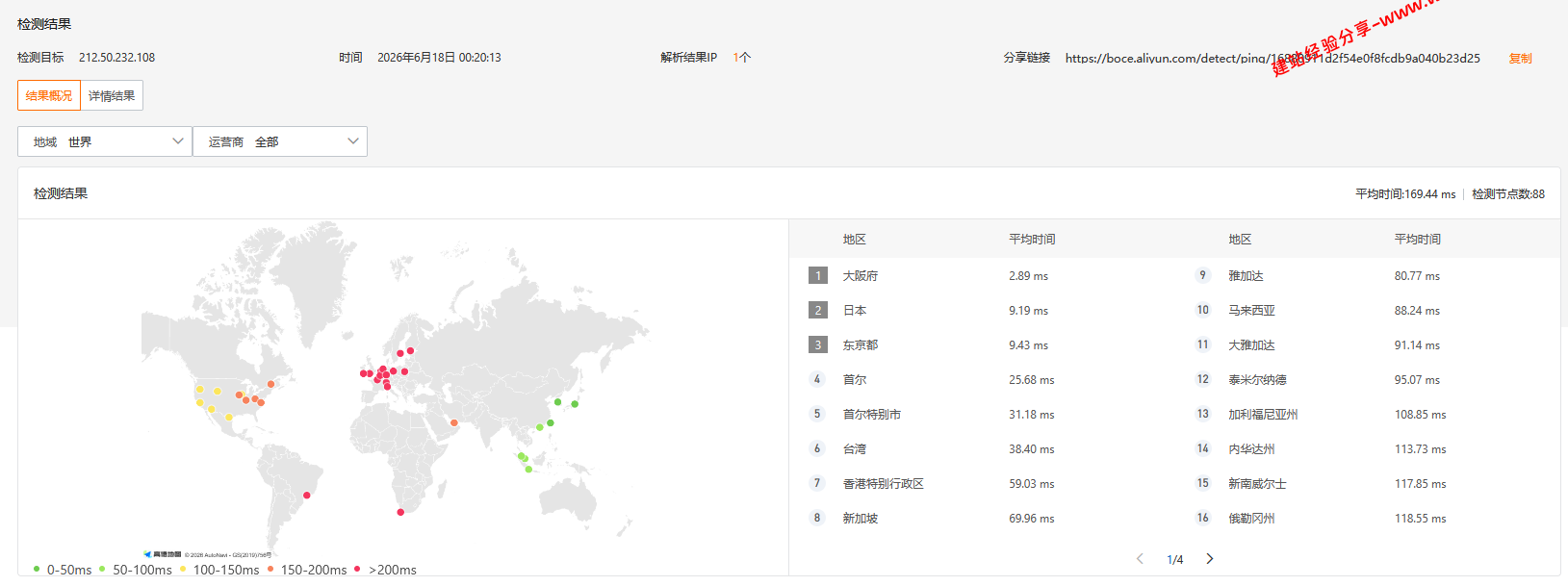Click rank 2 badge for 日本
1568x586 pixels.
click(x=818, y=310)
